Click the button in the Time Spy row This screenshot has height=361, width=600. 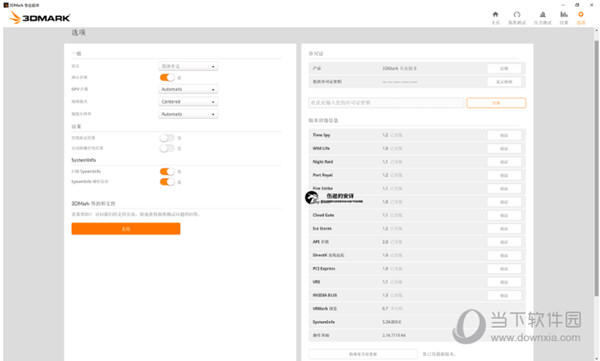pos(504,135)
